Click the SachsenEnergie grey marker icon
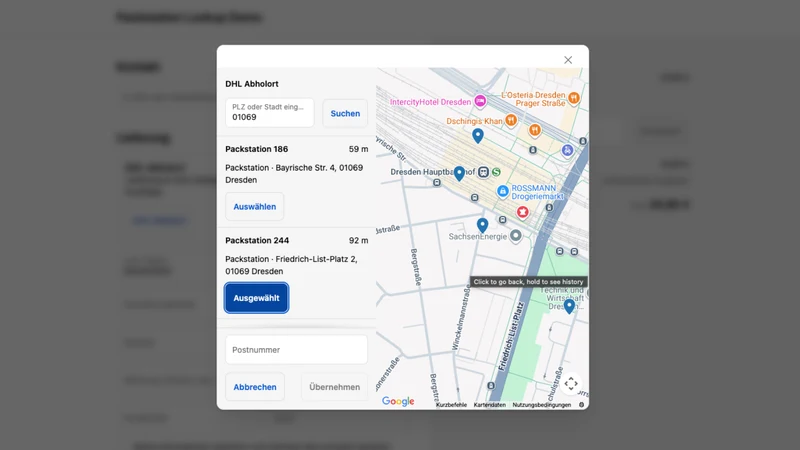Screen dimensions: 800x450 coord(516,236)
